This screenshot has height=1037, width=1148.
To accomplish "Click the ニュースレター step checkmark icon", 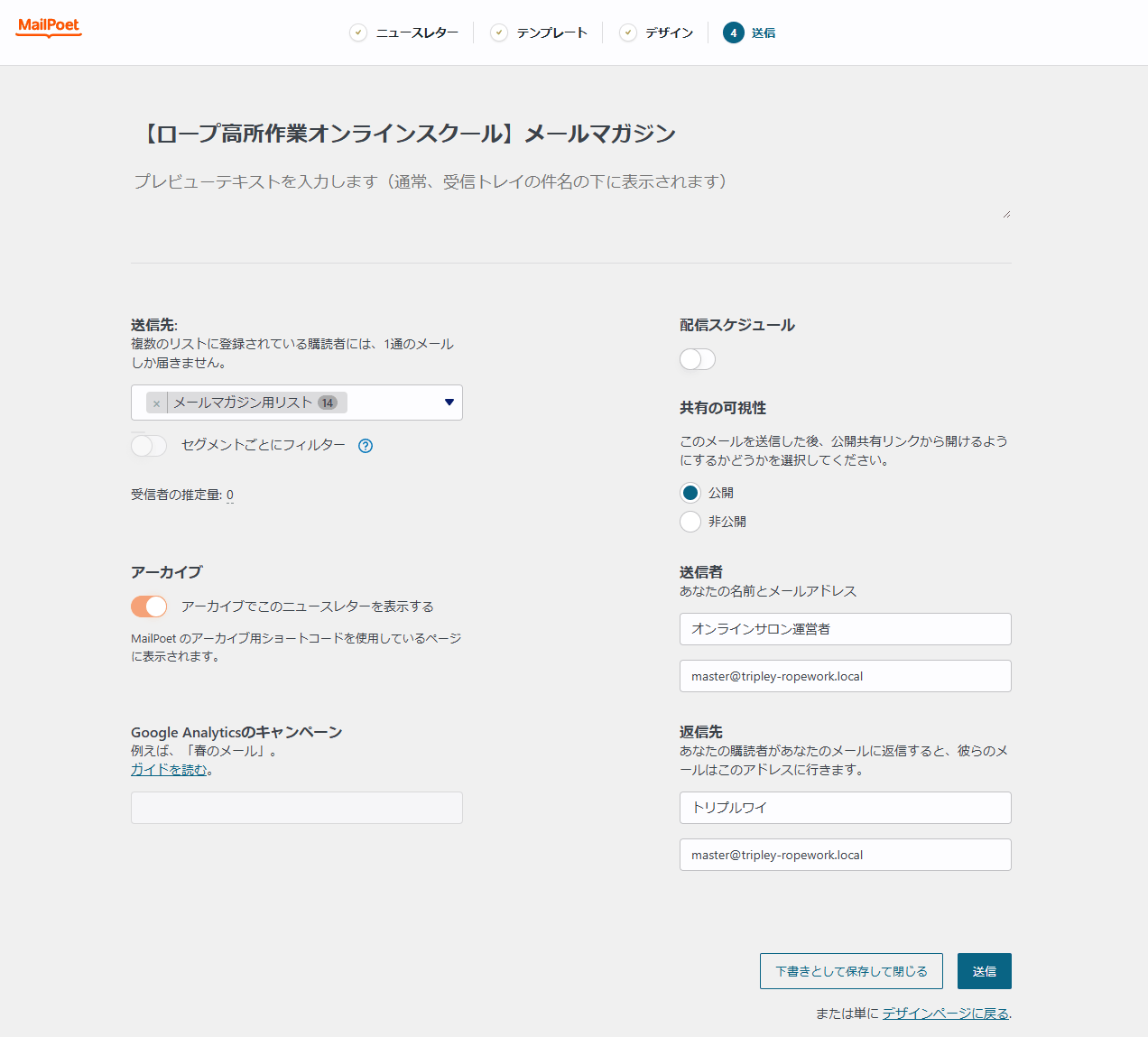I will click(x=358, y=32).
